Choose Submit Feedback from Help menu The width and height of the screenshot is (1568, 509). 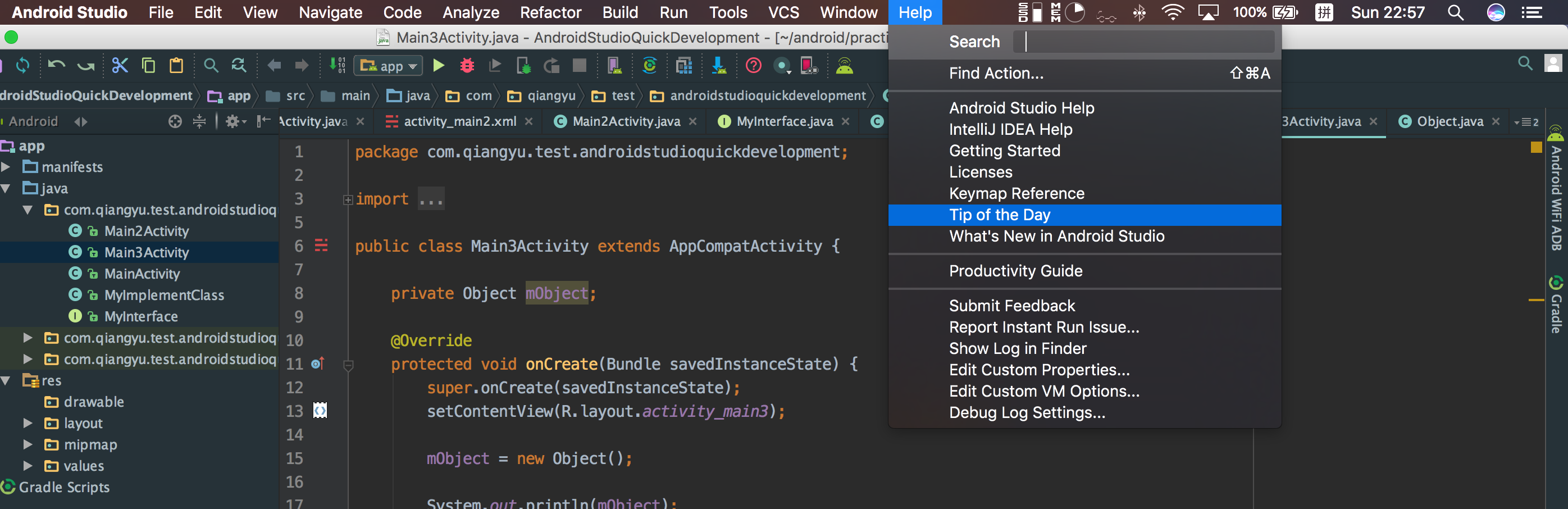[x=1011, y=306]
